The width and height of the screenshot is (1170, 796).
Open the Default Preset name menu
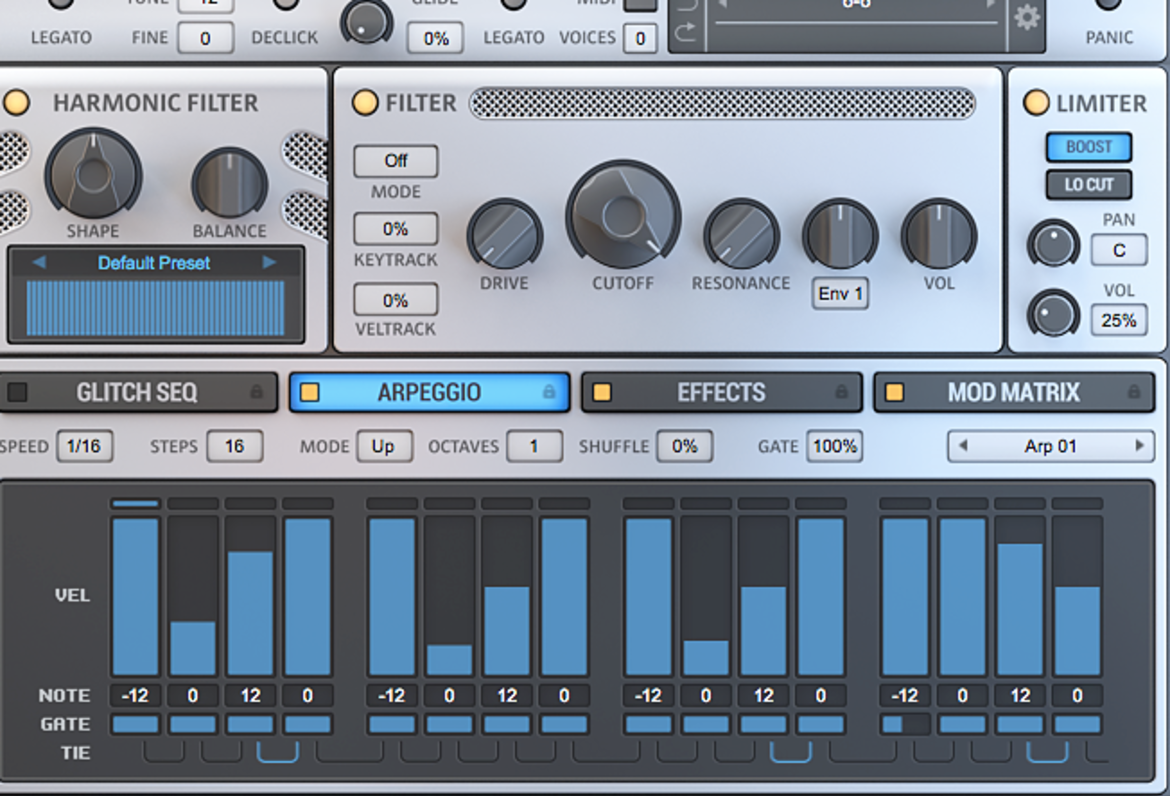154,263
